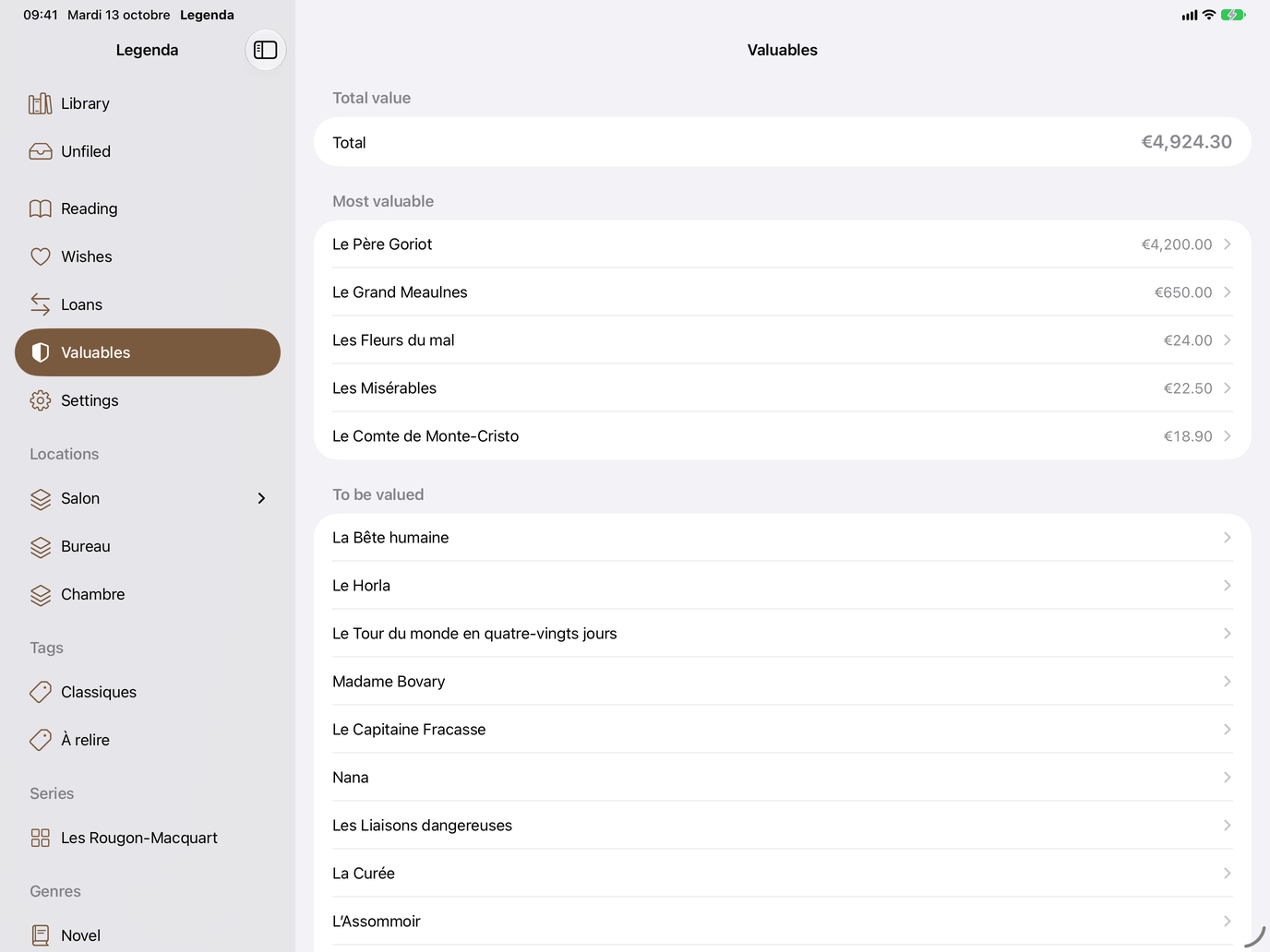Image resolution: width=1270 pixels, height=952 pixels.
Task: Open the Unfiled section
Action: point(148,151)
